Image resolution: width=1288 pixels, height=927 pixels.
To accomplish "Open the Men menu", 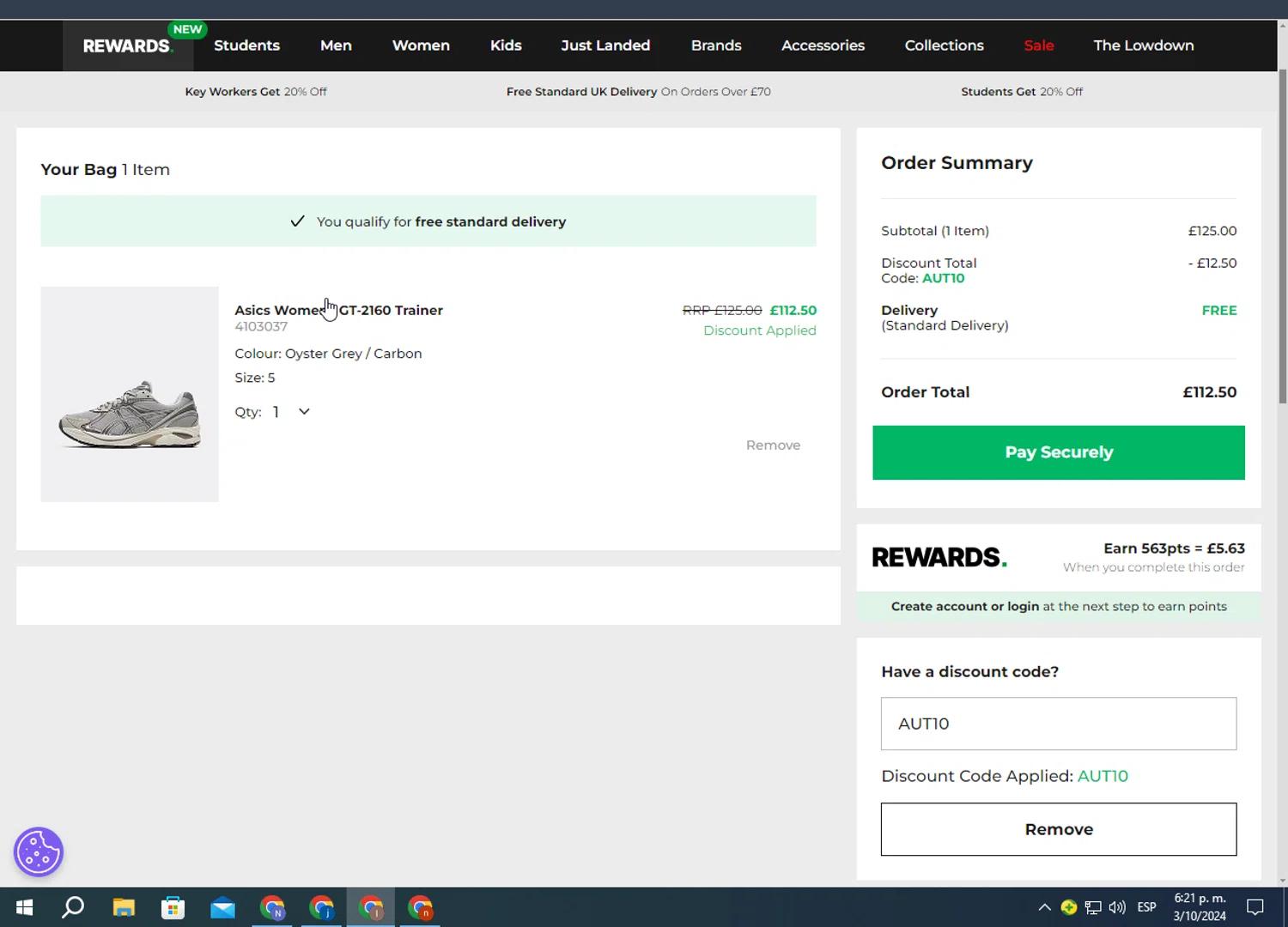I will click(336, 45).
